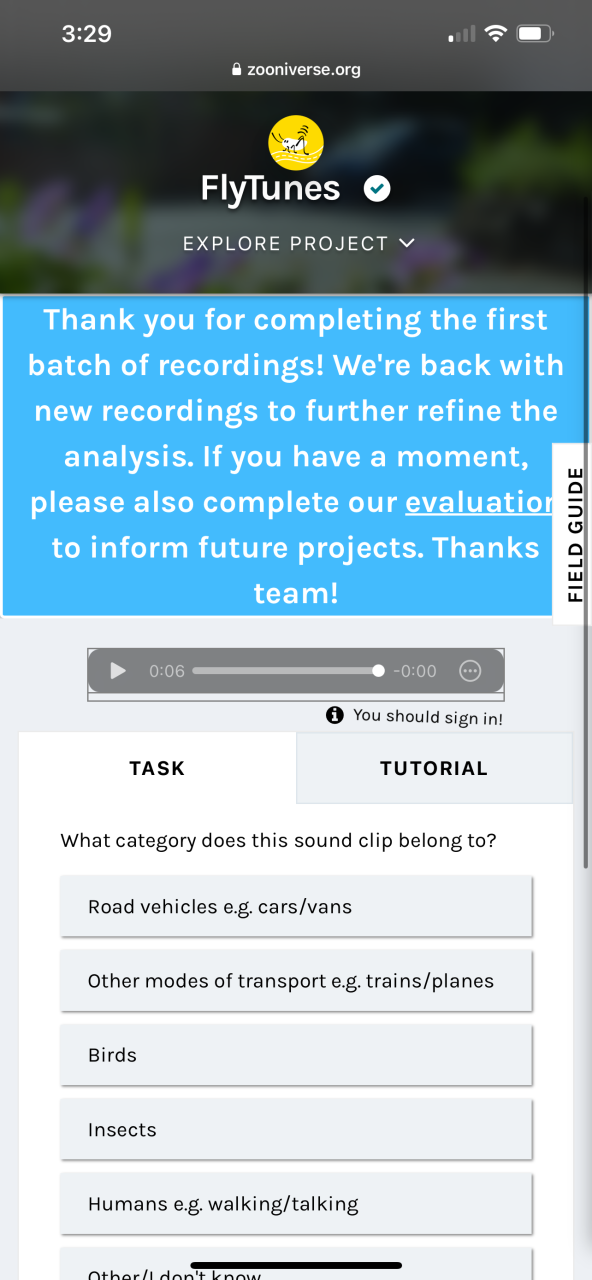The image size is (592, 1280).
Task: Click the chevron next to Explore Project
Action: 406,242
